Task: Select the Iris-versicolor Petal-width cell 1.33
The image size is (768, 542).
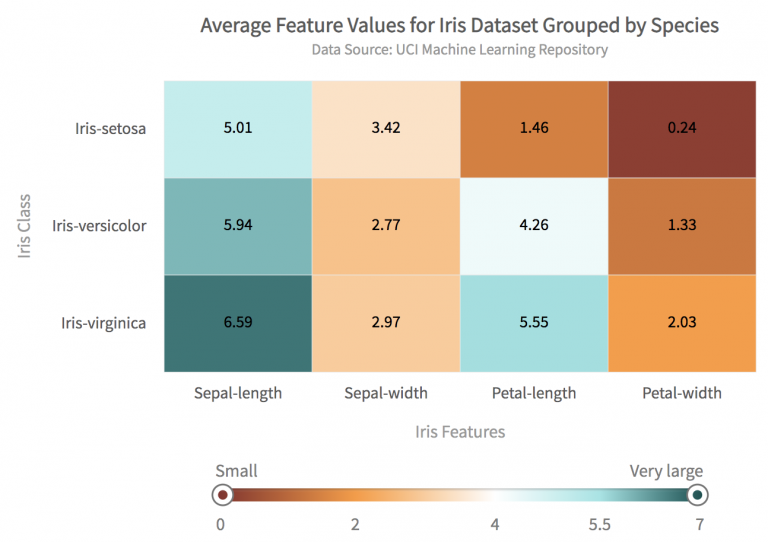Action: 682,225
